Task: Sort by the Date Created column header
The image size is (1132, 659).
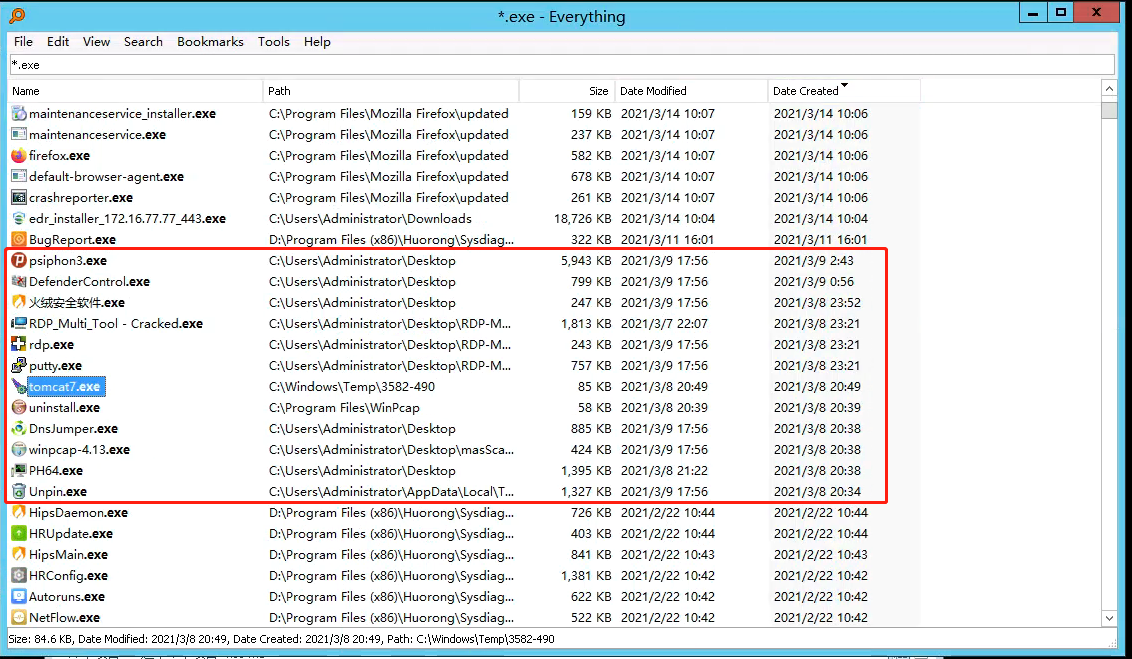Action: pyautogui.click(x=805, y=91)
